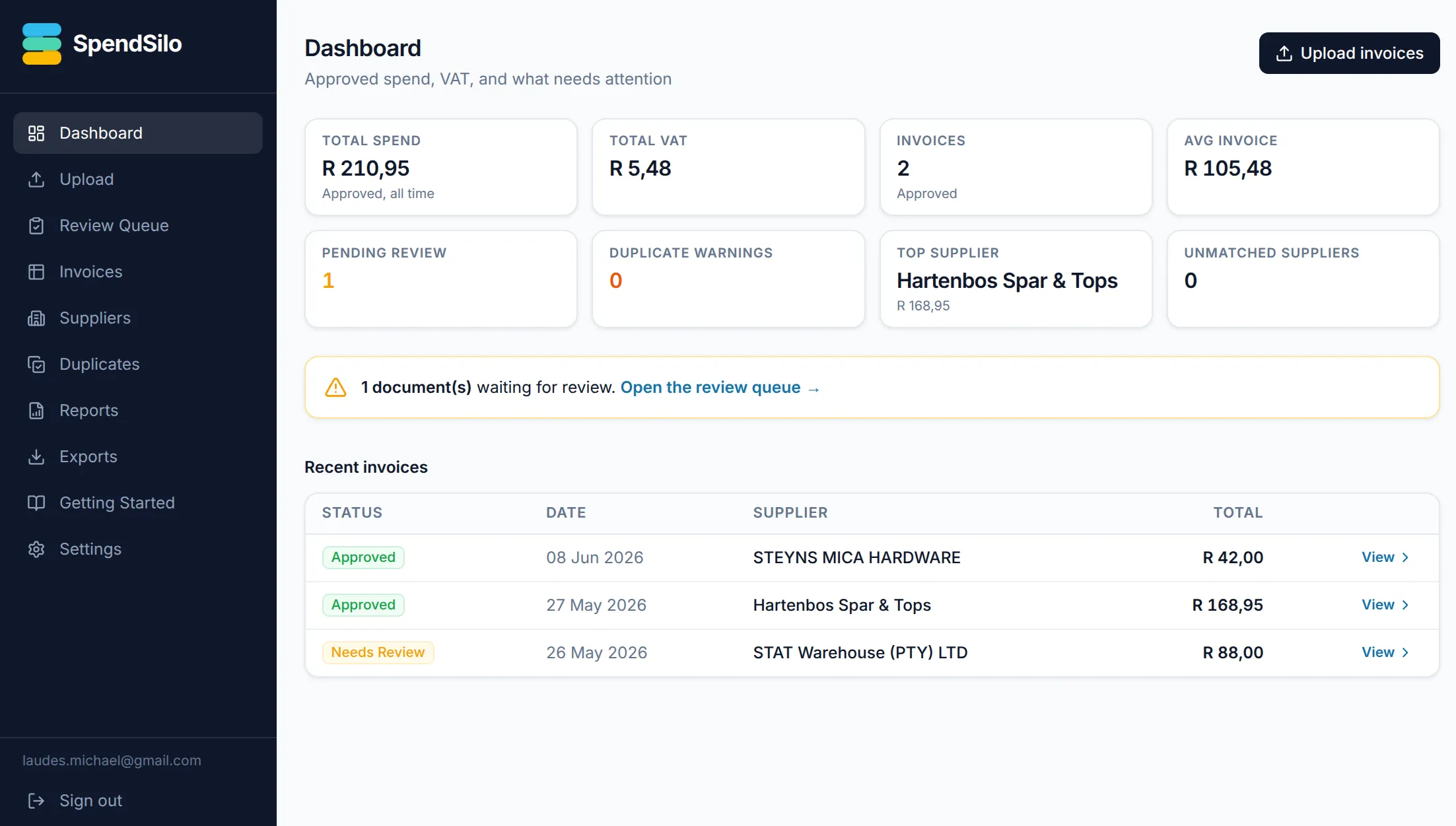Click the Exports download icon

pos(36,457)
